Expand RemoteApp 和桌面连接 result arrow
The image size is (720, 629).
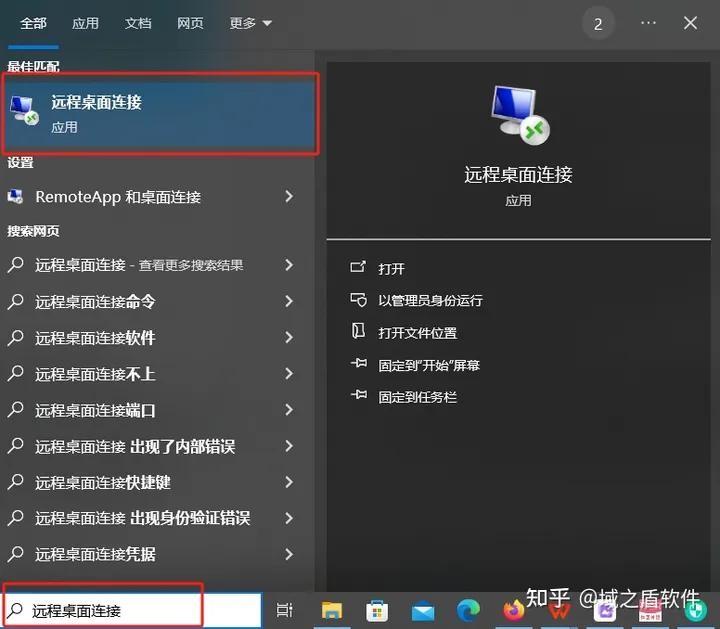[x=289, y=197]
